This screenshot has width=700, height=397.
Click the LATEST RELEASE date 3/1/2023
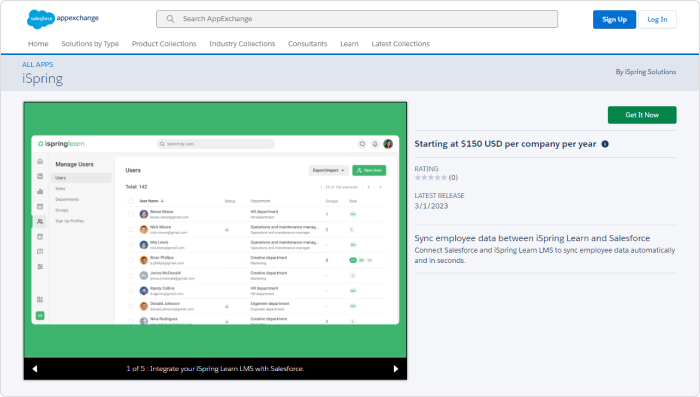click(x=431, y=206)
